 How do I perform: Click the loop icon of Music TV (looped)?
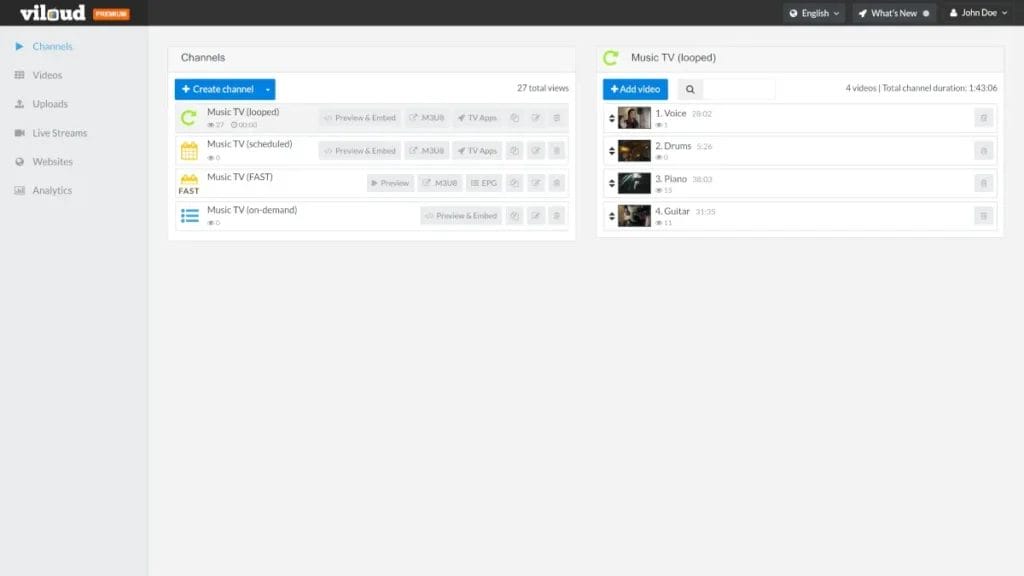point(188,118)
